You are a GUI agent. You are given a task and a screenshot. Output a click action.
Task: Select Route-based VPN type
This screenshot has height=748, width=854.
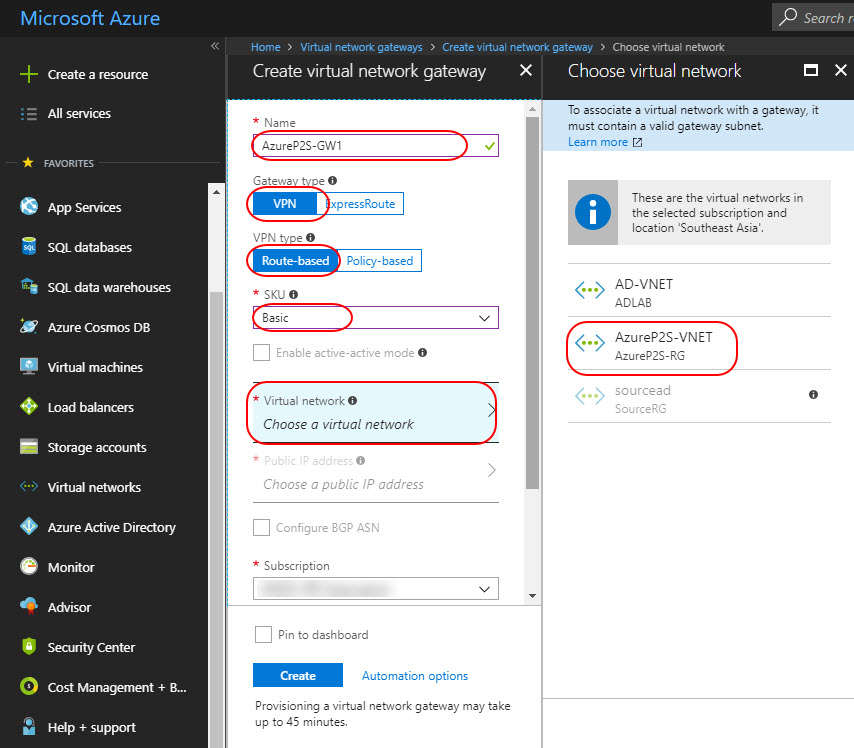pos(295,260)
